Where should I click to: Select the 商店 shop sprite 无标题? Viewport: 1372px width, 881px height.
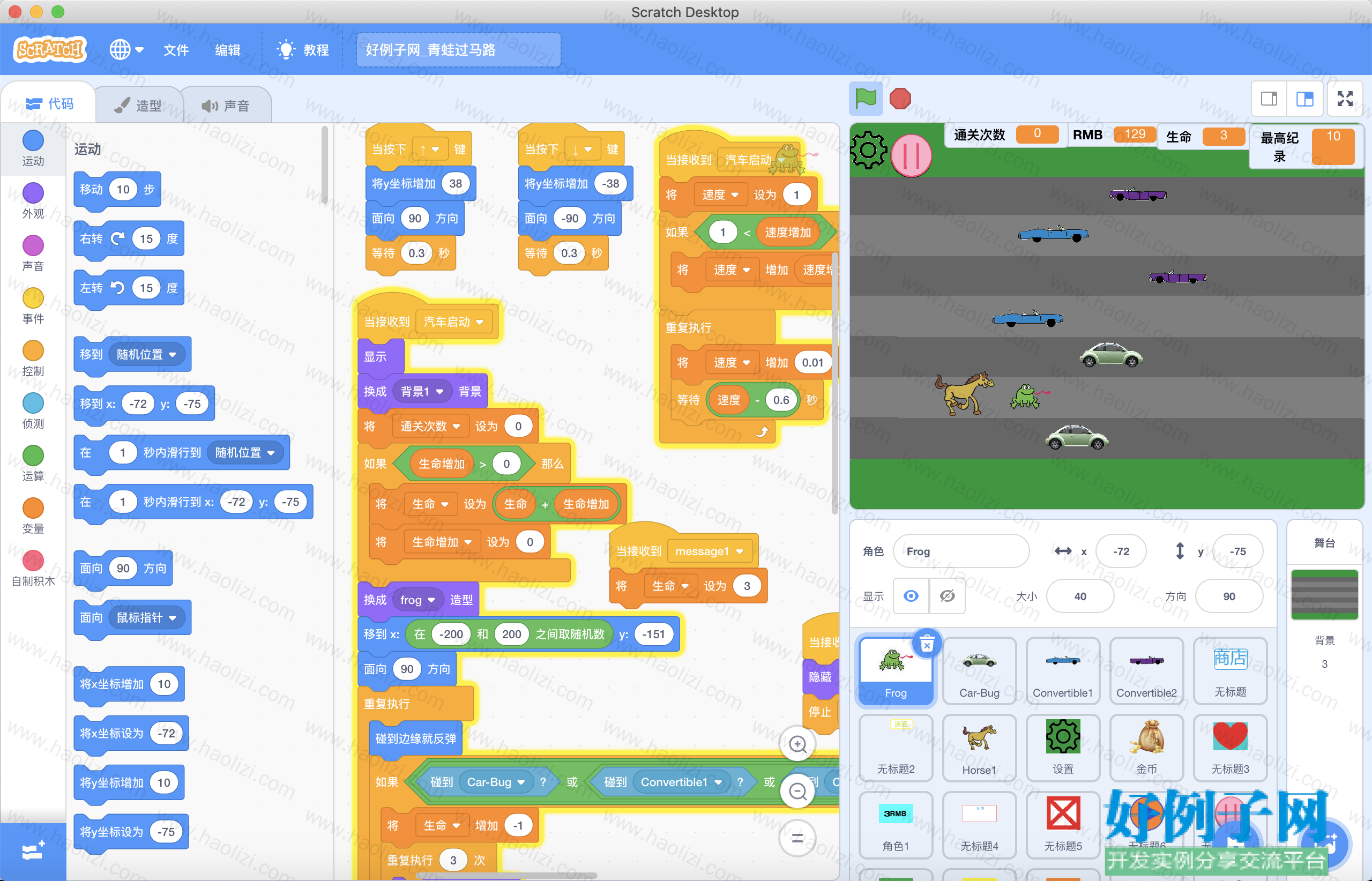click(x=1230, y=671)
